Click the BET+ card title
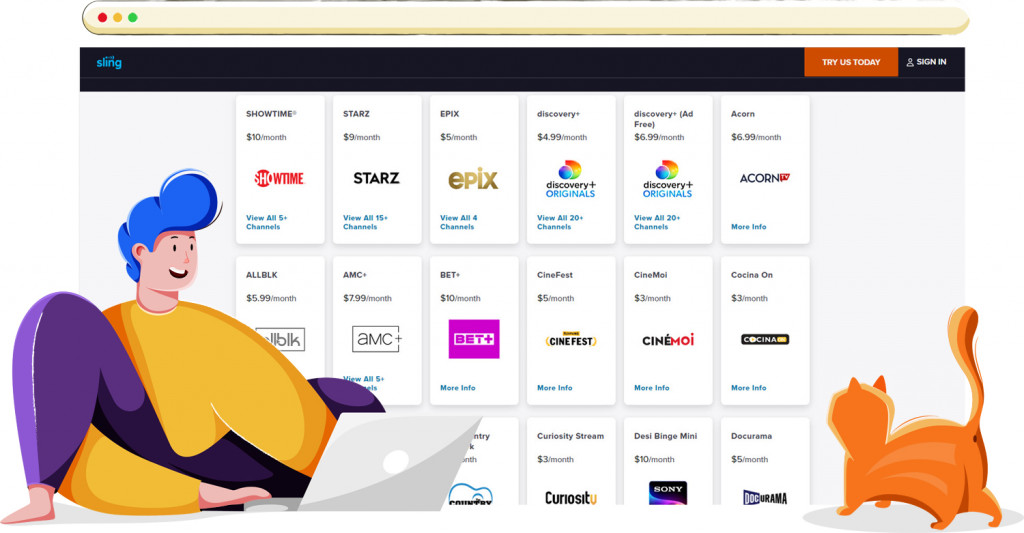Image resolution: width=1024 pixels, height=533 pixels. (x=450, y=275)
